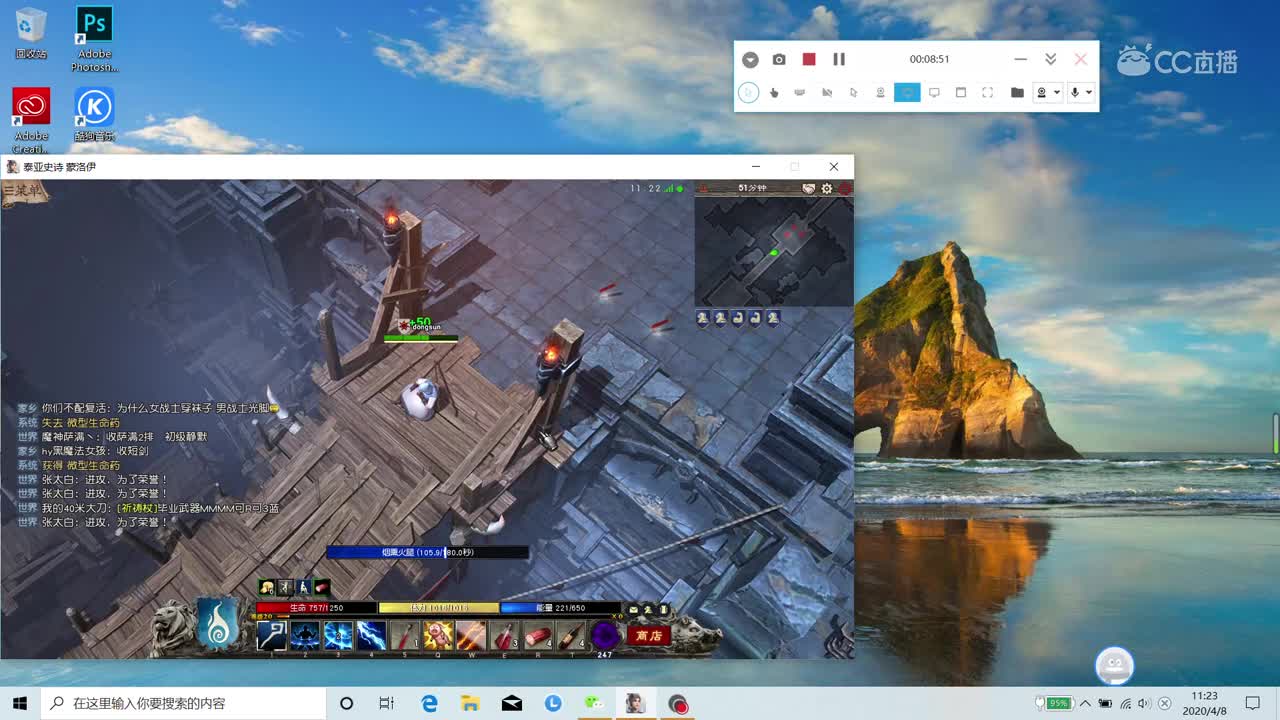
Task: Toggle the webcam overlay in recorder
Action: (x=881, y=93)
